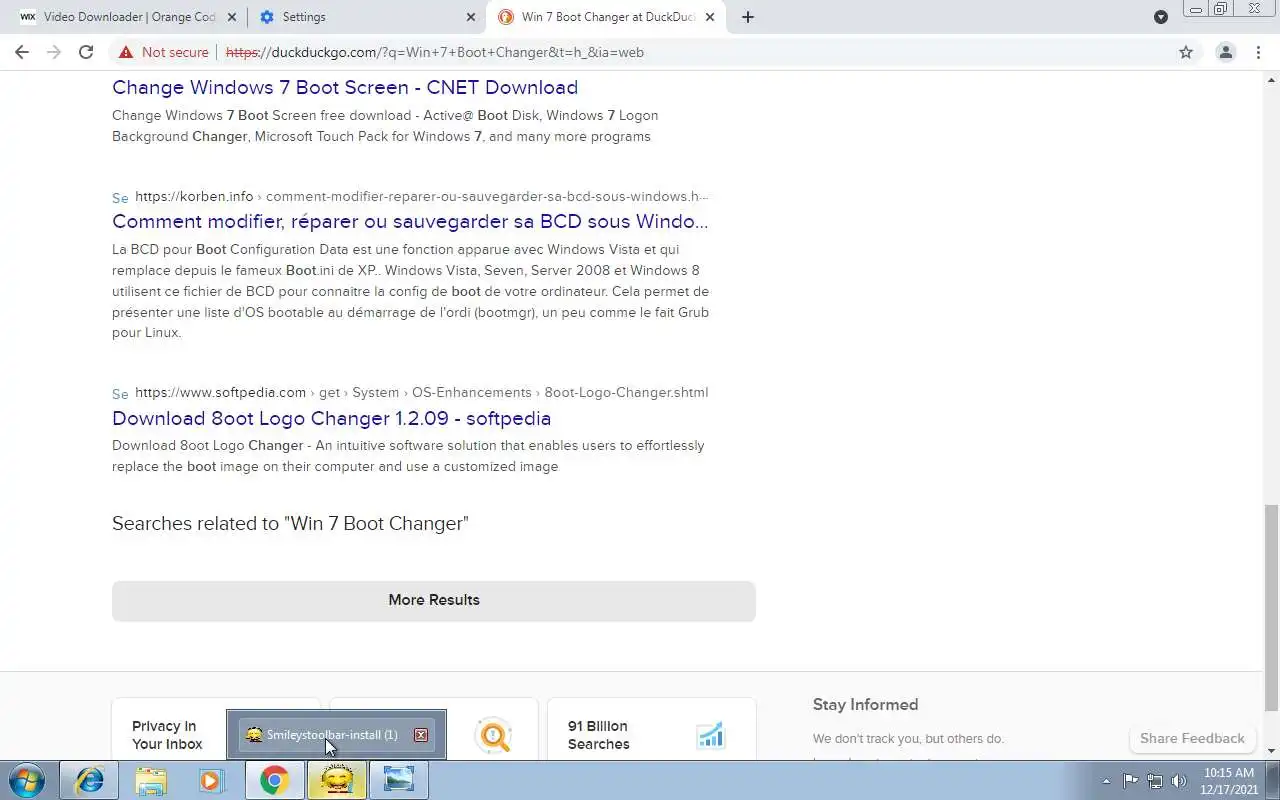Click the Share Feedback button

point(1192,738)
